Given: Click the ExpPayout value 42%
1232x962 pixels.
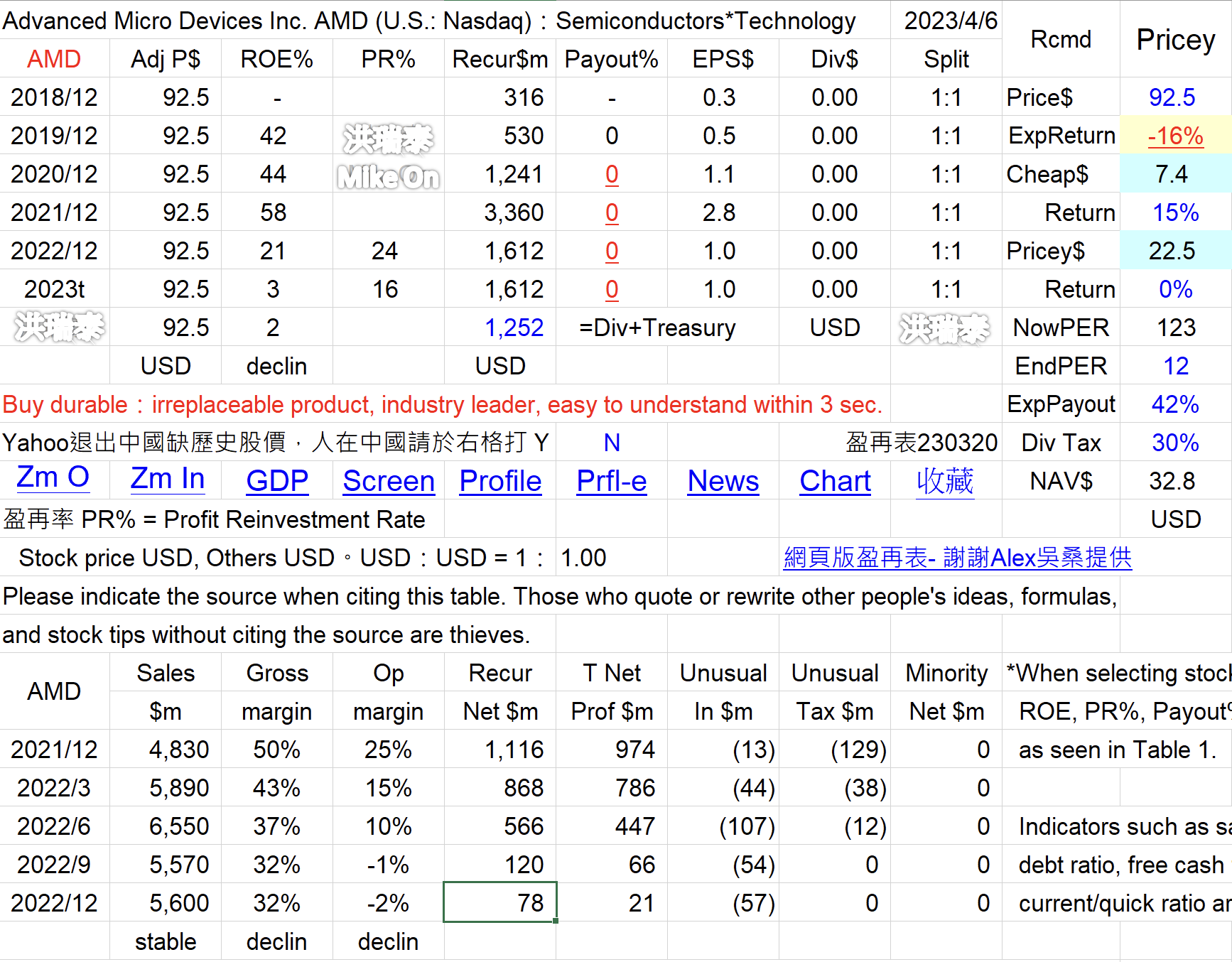Looking at the screenshot, I should click(x=1176, y=404).
